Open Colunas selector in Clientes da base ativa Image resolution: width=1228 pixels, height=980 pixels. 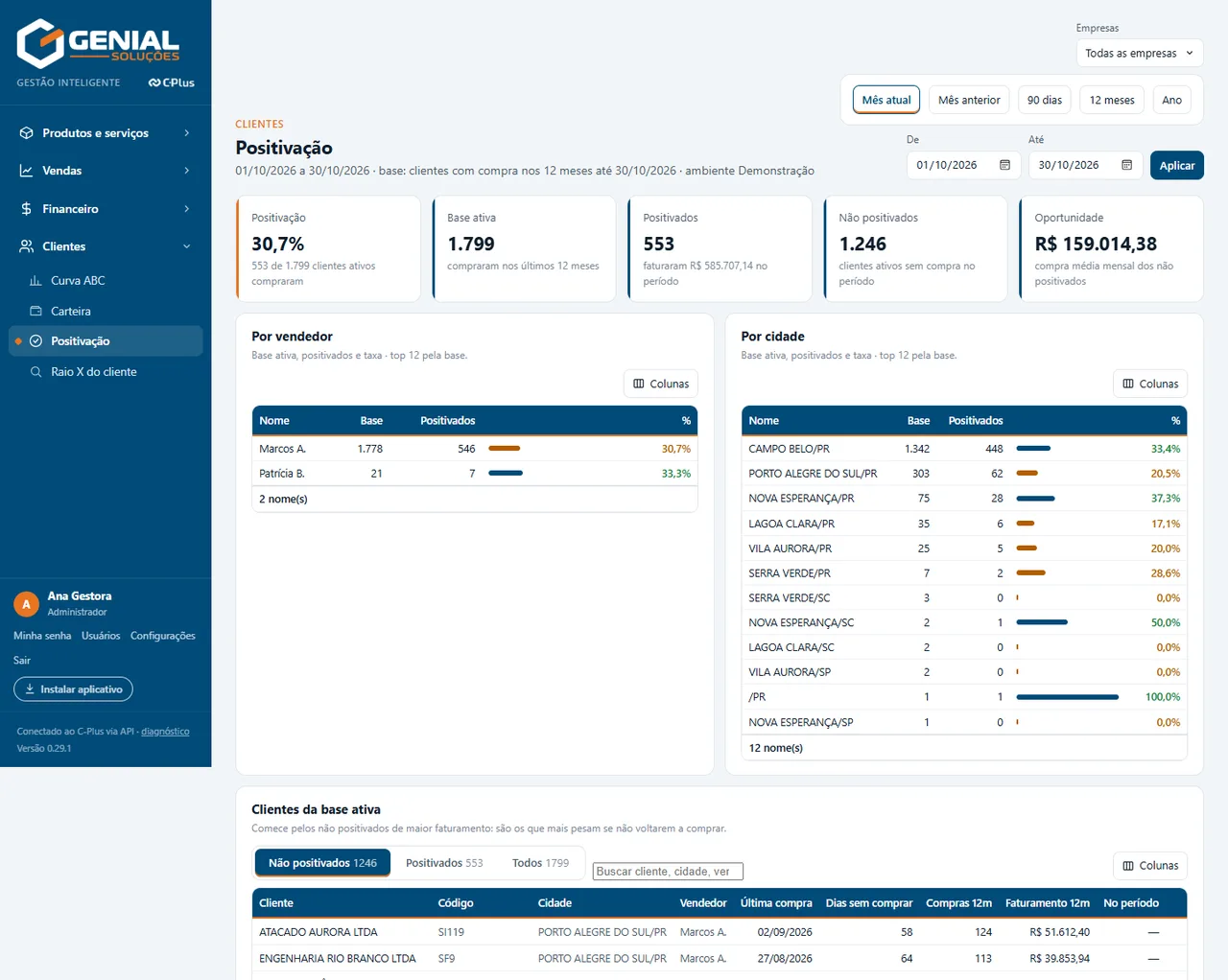pos(1150,866)
